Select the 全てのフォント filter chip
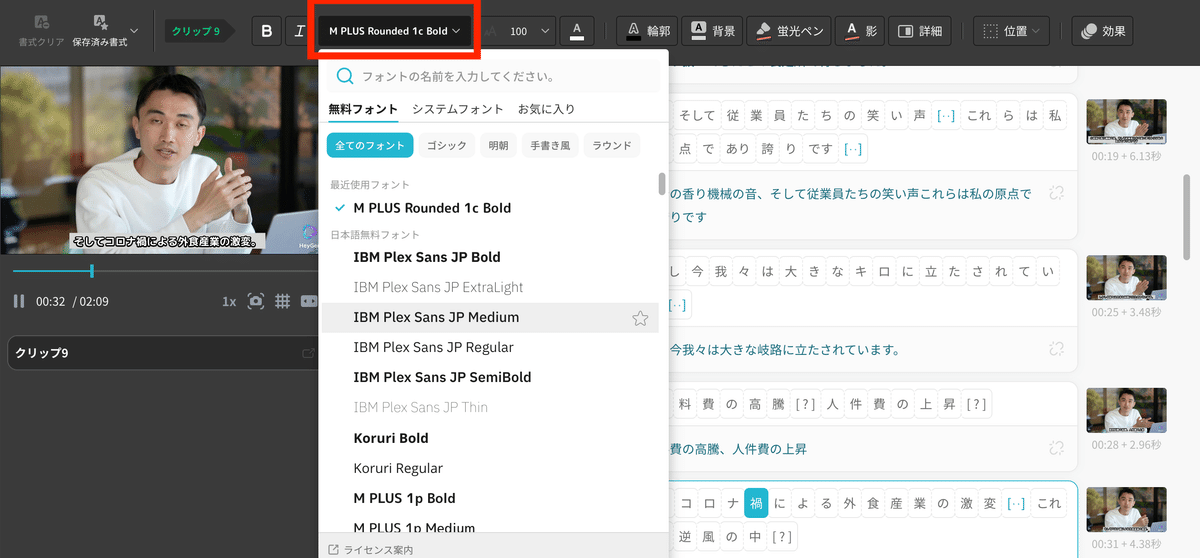This screenshot has width=1200, height=558. 370,145
